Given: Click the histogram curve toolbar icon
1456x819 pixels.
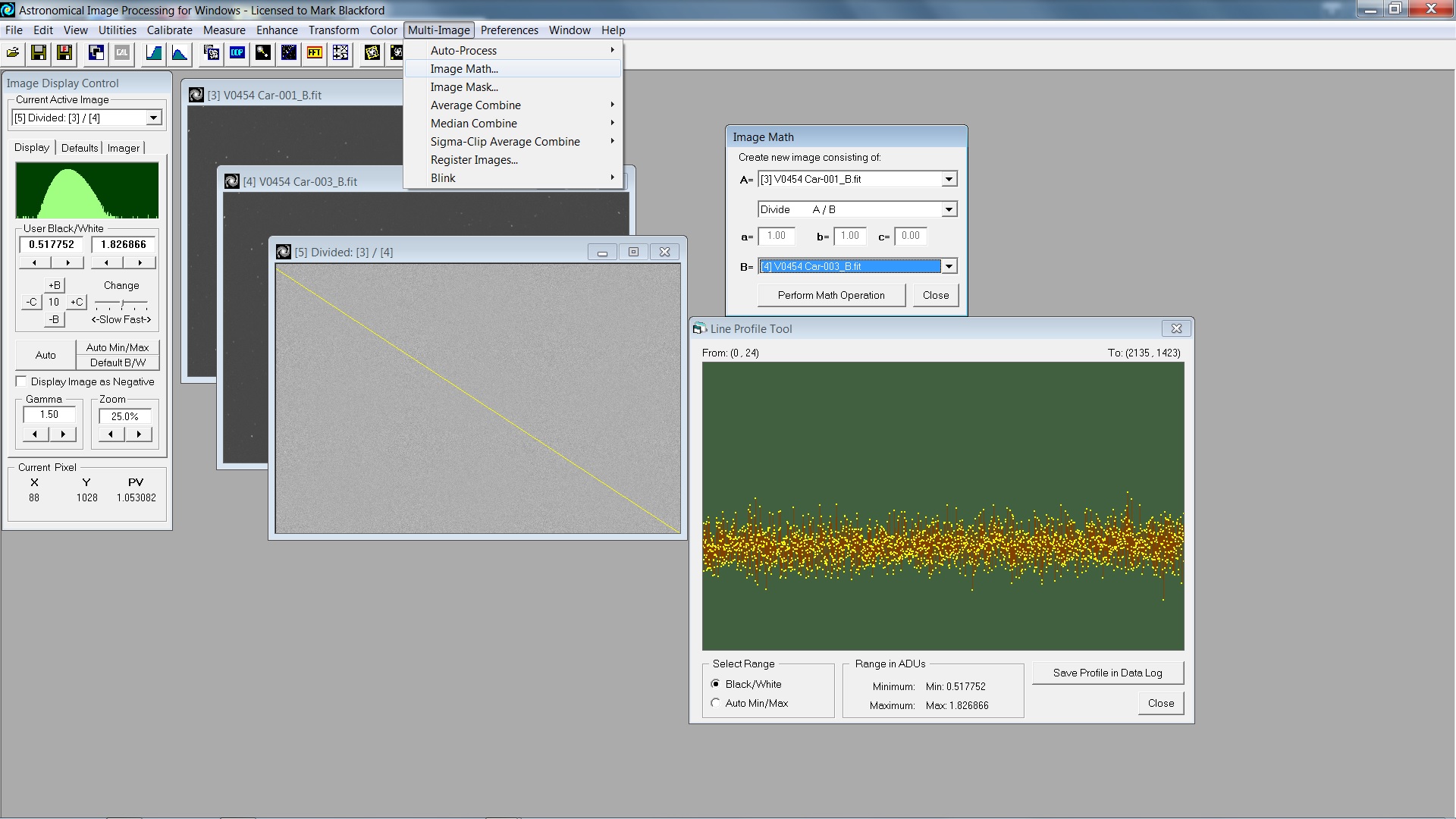Looking at the screenshot, I should 180,52.
